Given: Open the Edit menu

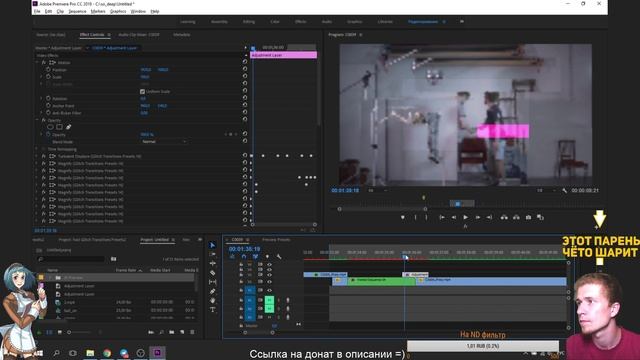Looking at the screenshot, I should pyautogui.click(x=48, y=11).
